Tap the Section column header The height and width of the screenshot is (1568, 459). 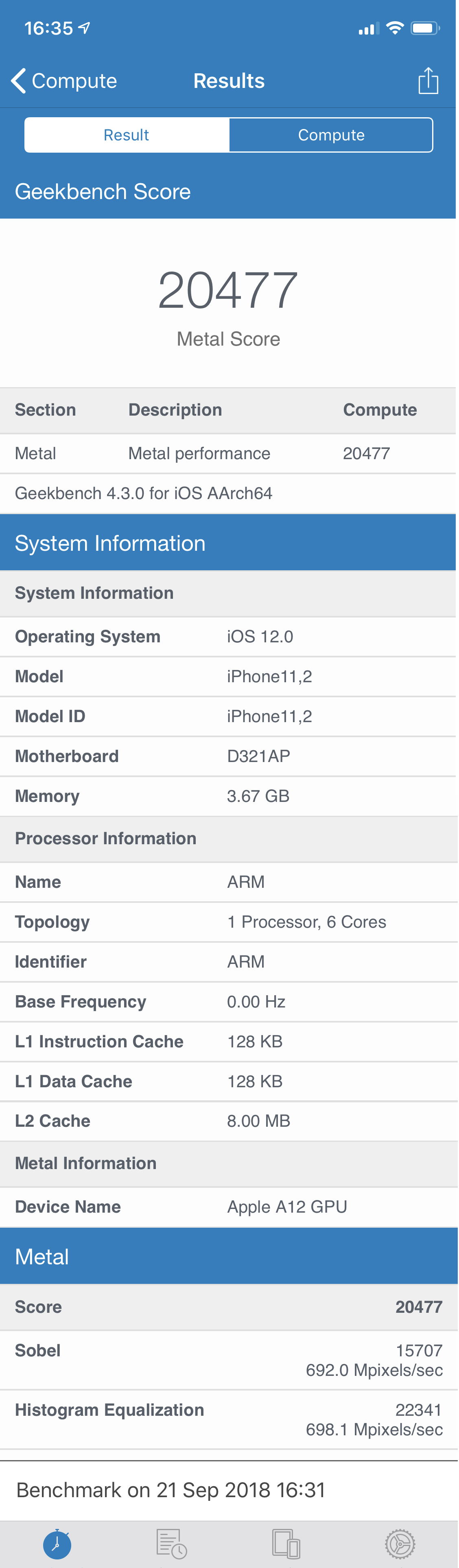coord(46,410)
